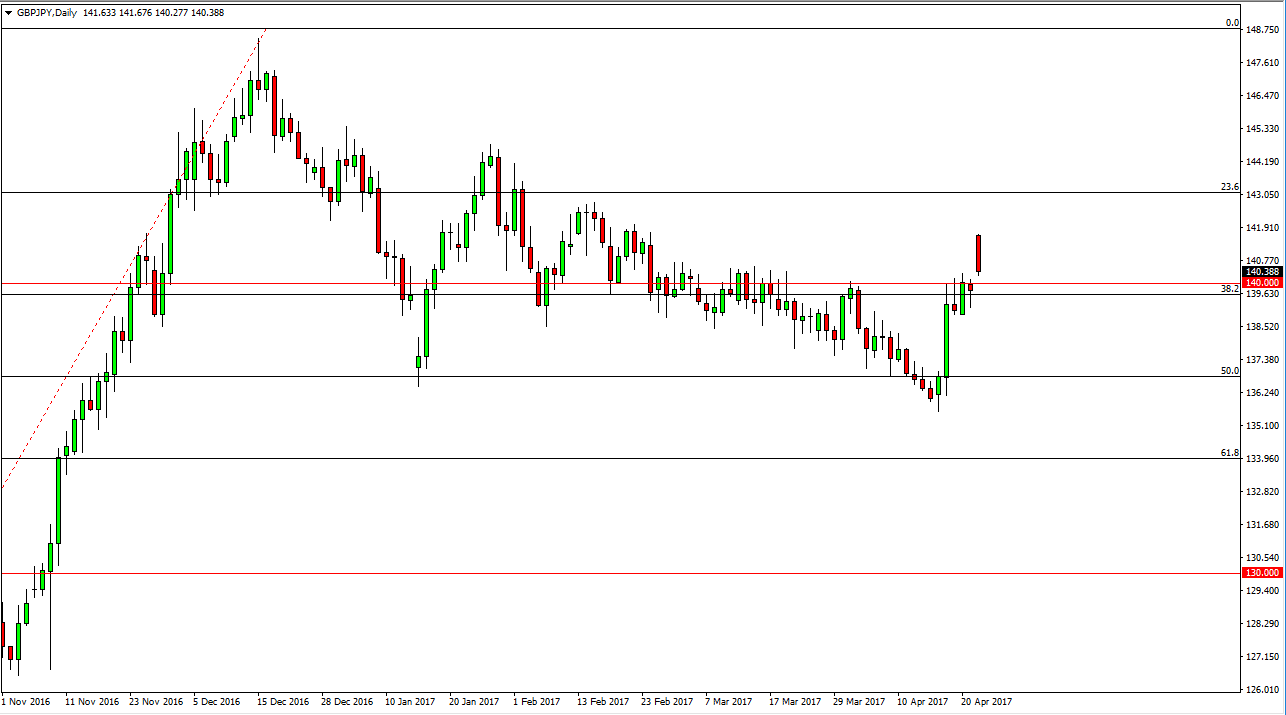Click the 1 Feb 2017 date label
Viewport: 1286px width, 715px height.
click(536, 702)
